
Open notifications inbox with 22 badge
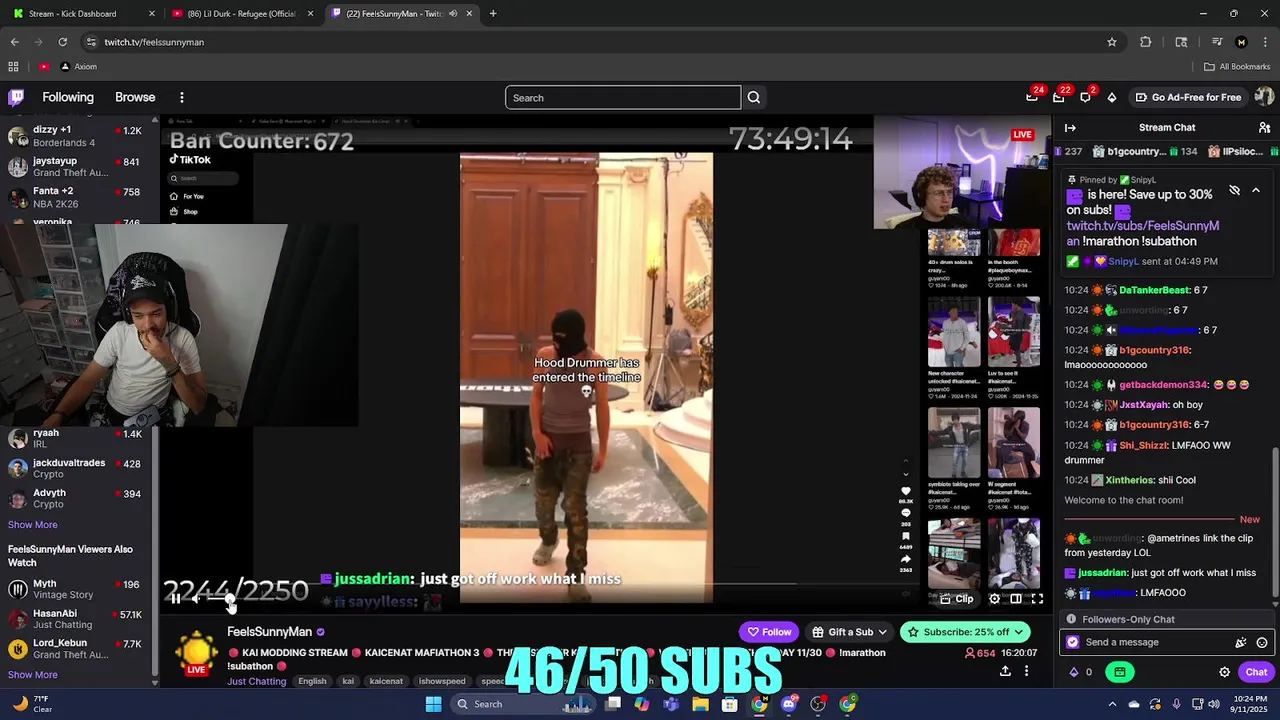pos(1059,97)
